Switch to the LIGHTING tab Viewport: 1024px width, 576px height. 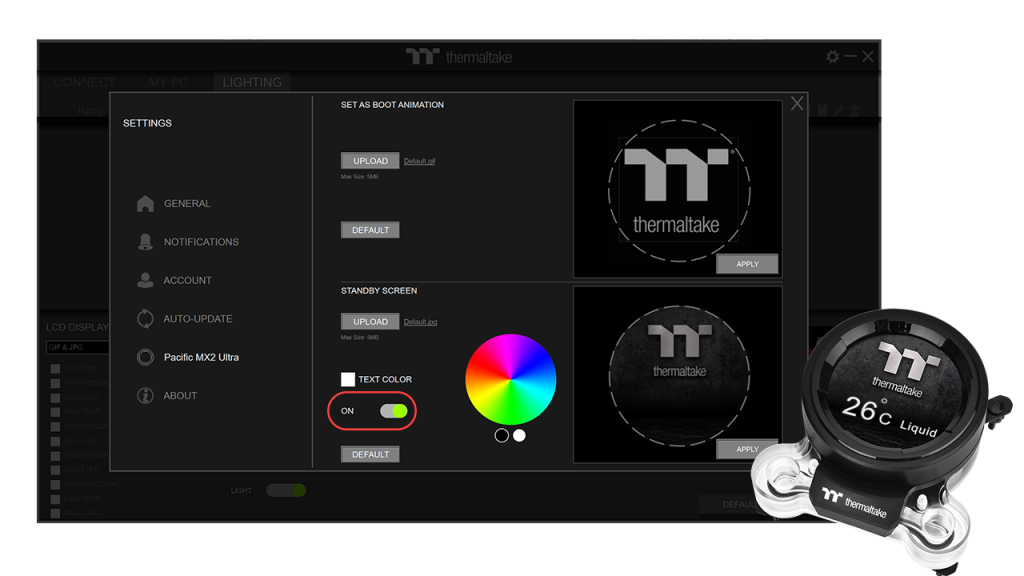point(252,82)
